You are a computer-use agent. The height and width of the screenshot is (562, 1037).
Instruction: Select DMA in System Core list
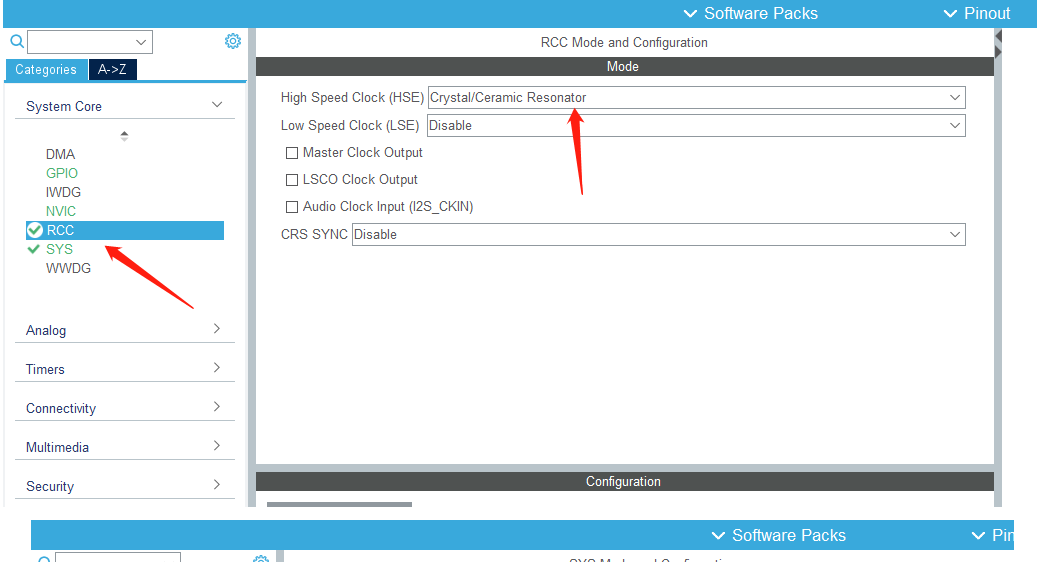(60, 154)
